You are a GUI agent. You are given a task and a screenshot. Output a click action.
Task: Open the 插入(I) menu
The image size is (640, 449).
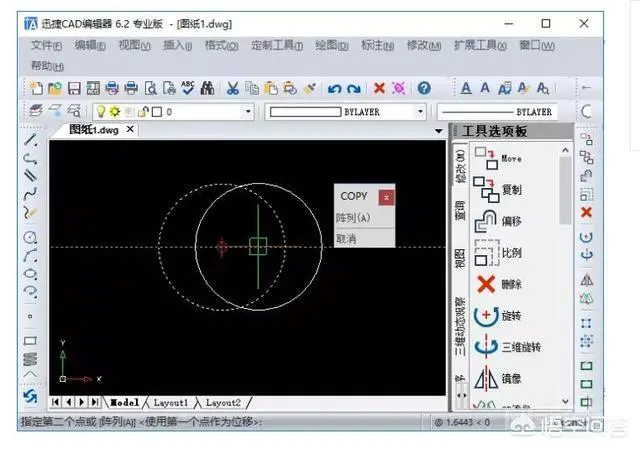pos(178,45)
